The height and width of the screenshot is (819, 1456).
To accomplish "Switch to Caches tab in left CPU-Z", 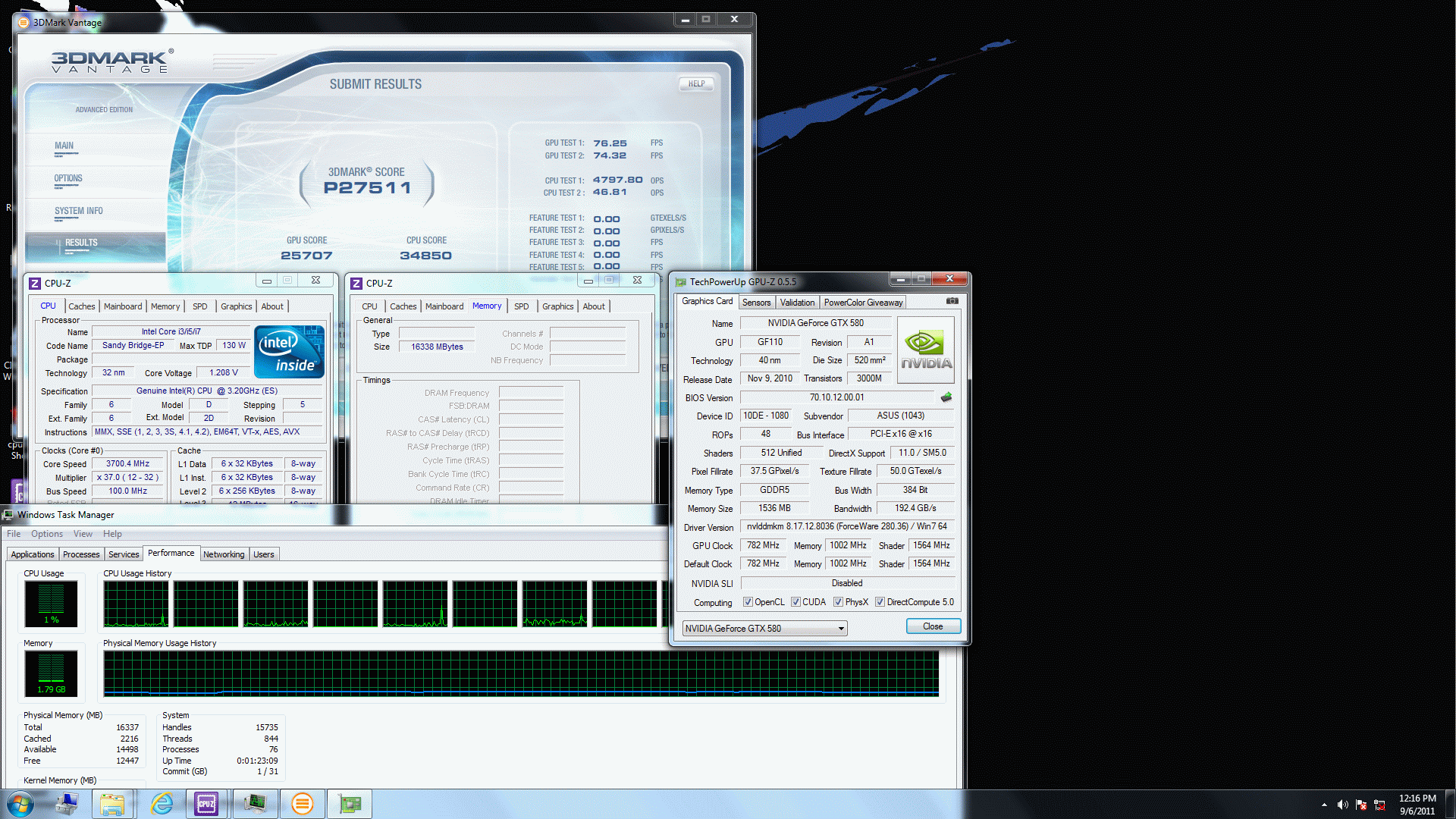I will click(x=81, y=306).
